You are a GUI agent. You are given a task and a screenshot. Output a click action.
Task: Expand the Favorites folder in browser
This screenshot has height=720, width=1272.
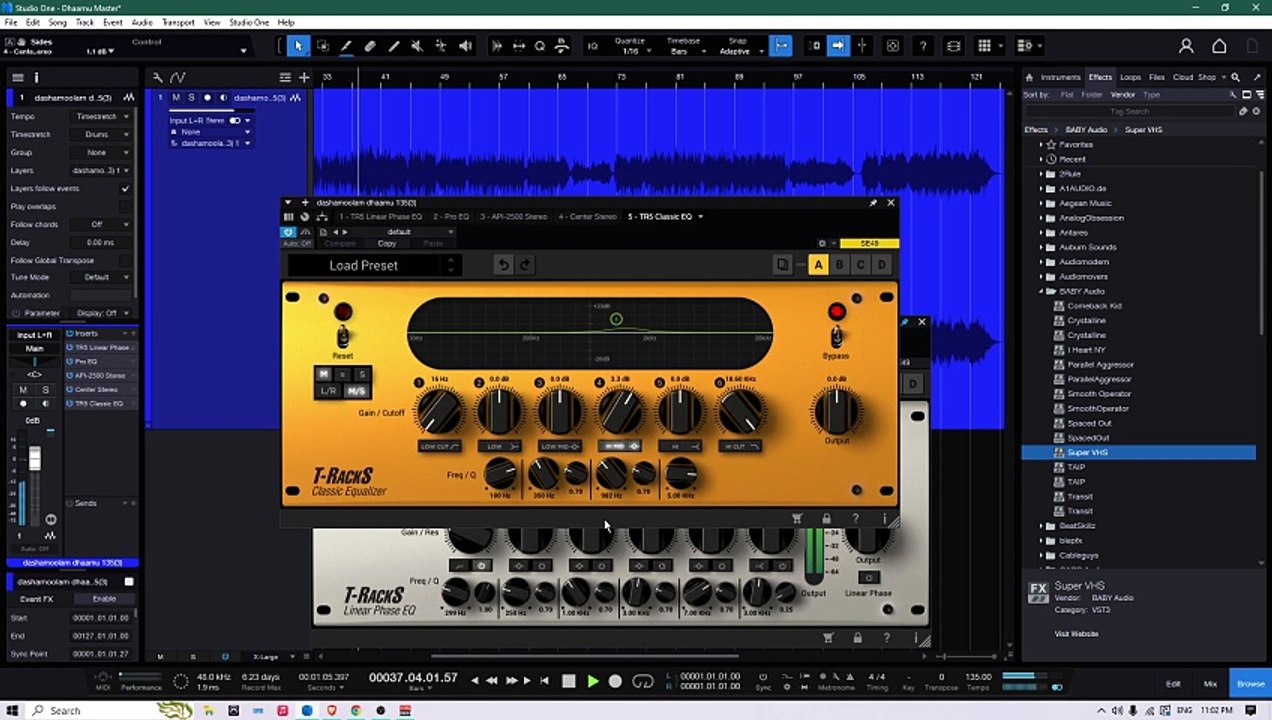tap(1041, 144)
